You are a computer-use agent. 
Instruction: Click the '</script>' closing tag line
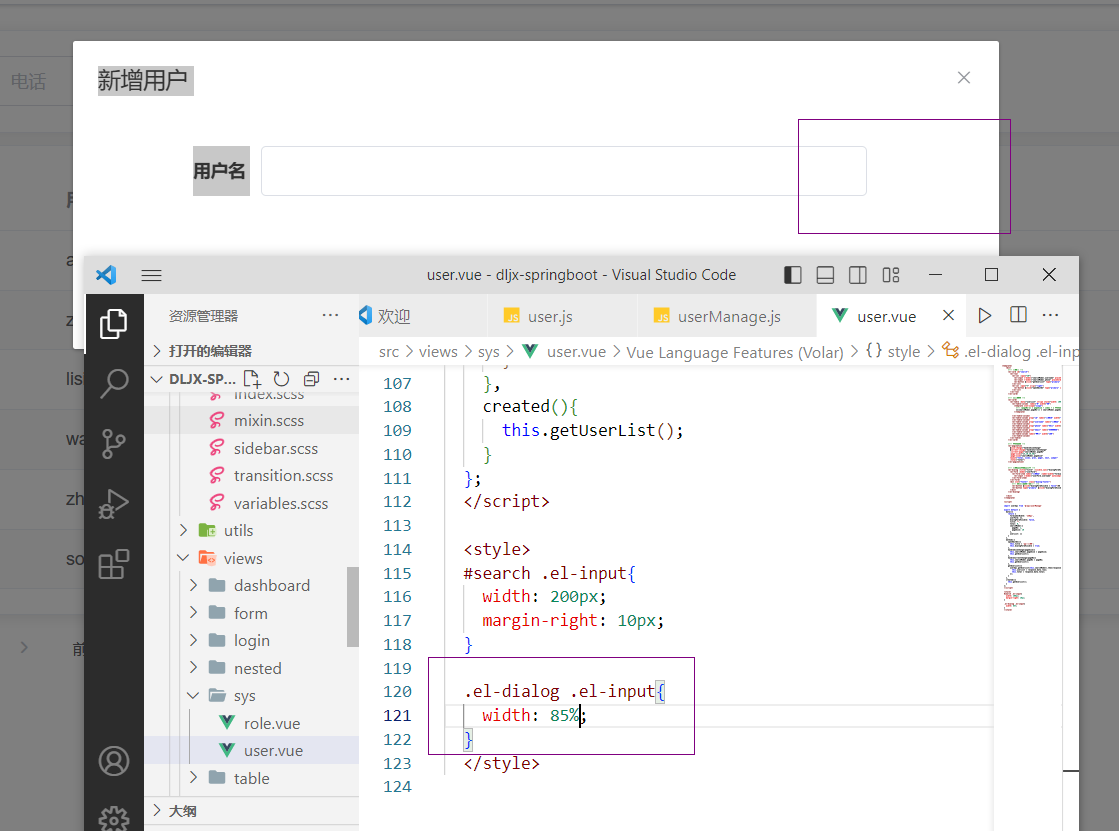click(507, 501)
